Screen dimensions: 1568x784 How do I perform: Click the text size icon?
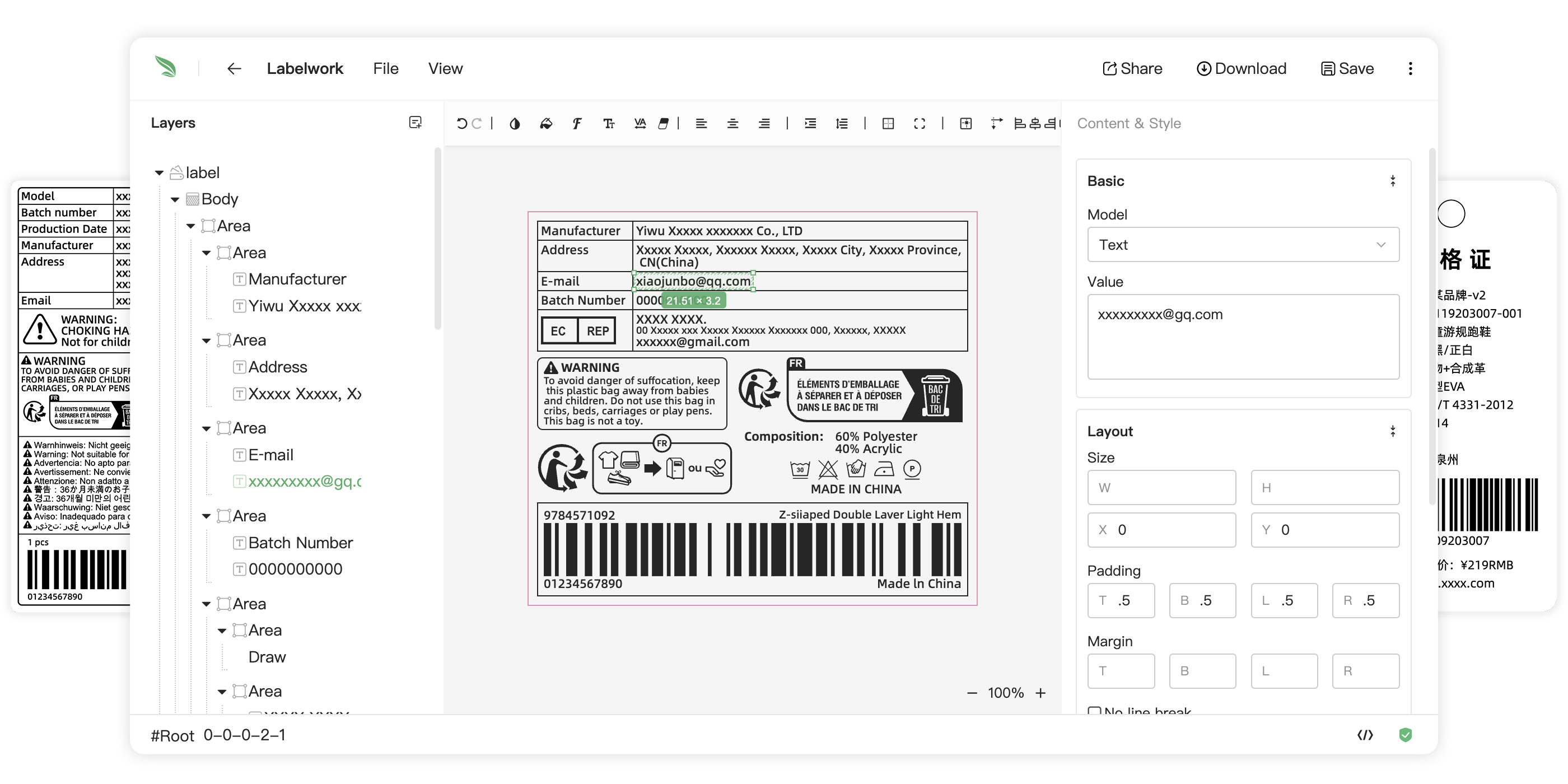608,124
